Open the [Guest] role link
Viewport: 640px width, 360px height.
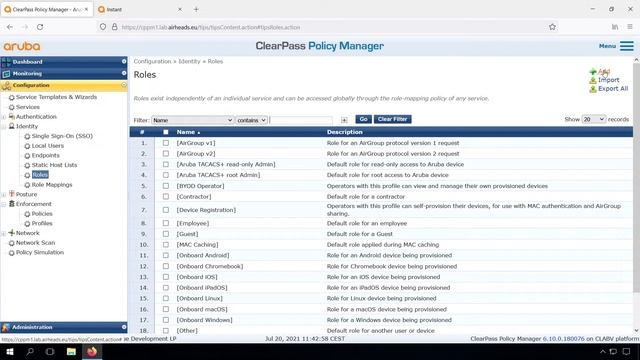click(x=187, y=234)
